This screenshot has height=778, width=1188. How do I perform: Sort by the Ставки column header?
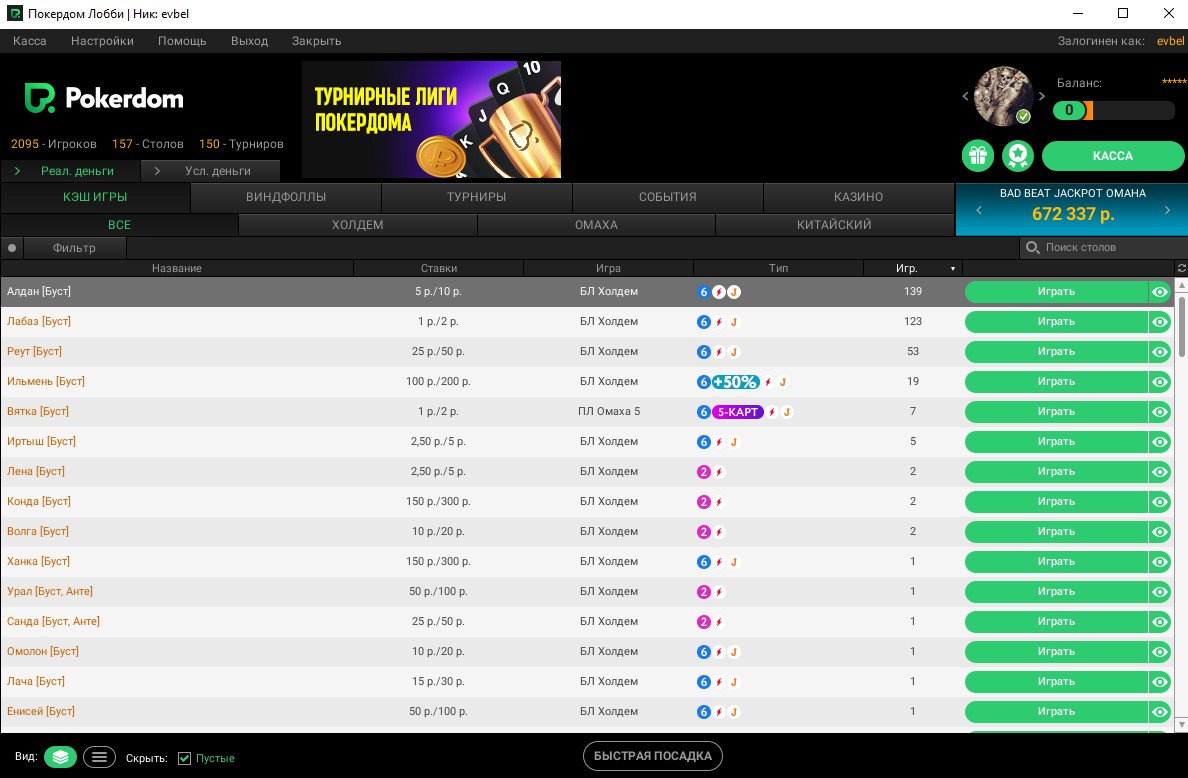(439, 268)
